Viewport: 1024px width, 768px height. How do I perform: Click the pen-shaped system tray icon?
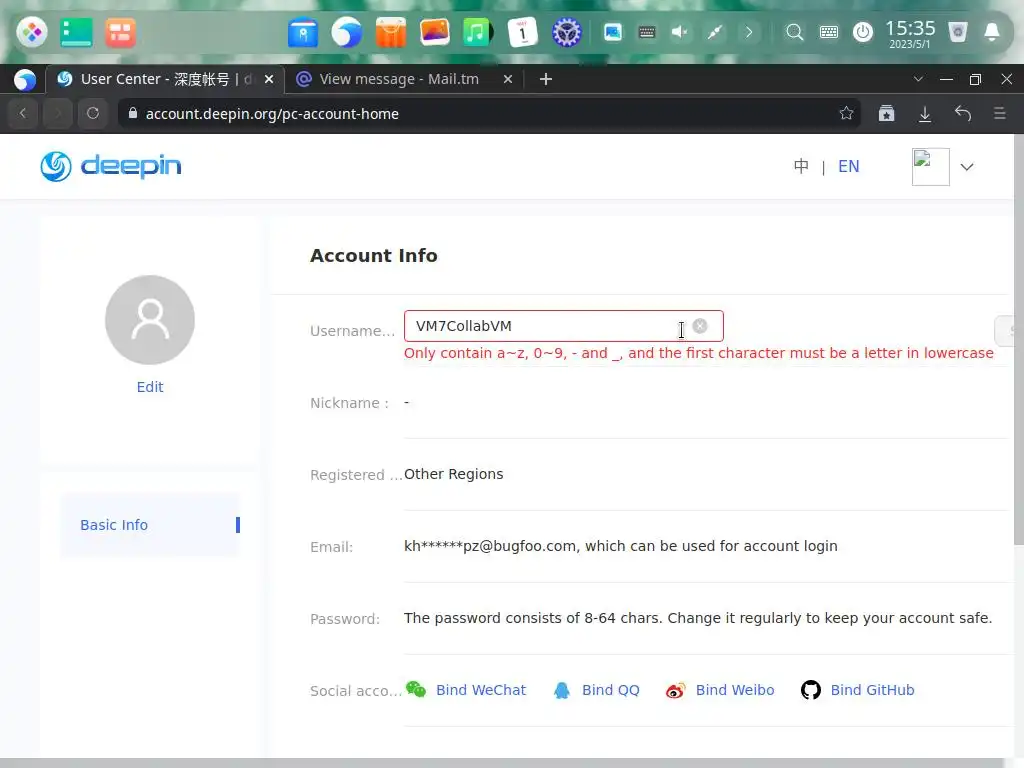pyautogui.click(x=714, y=32)
